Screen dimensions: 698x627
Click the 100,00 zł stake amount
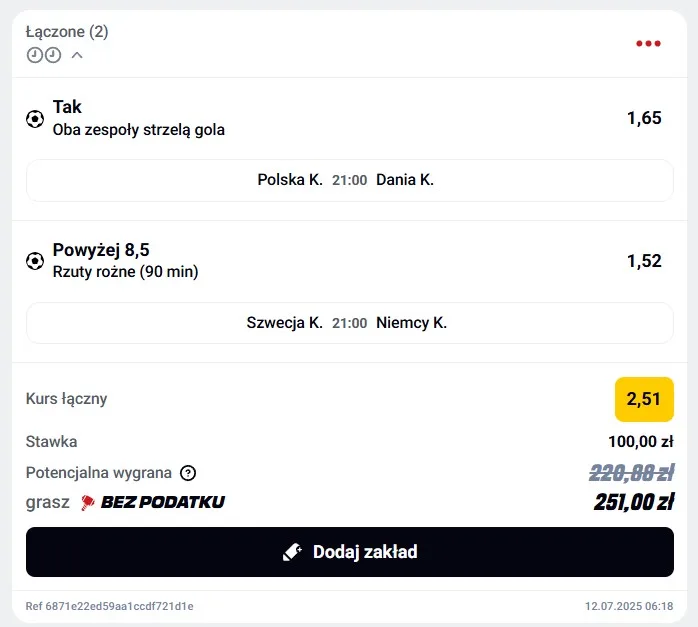pos(641,441)
